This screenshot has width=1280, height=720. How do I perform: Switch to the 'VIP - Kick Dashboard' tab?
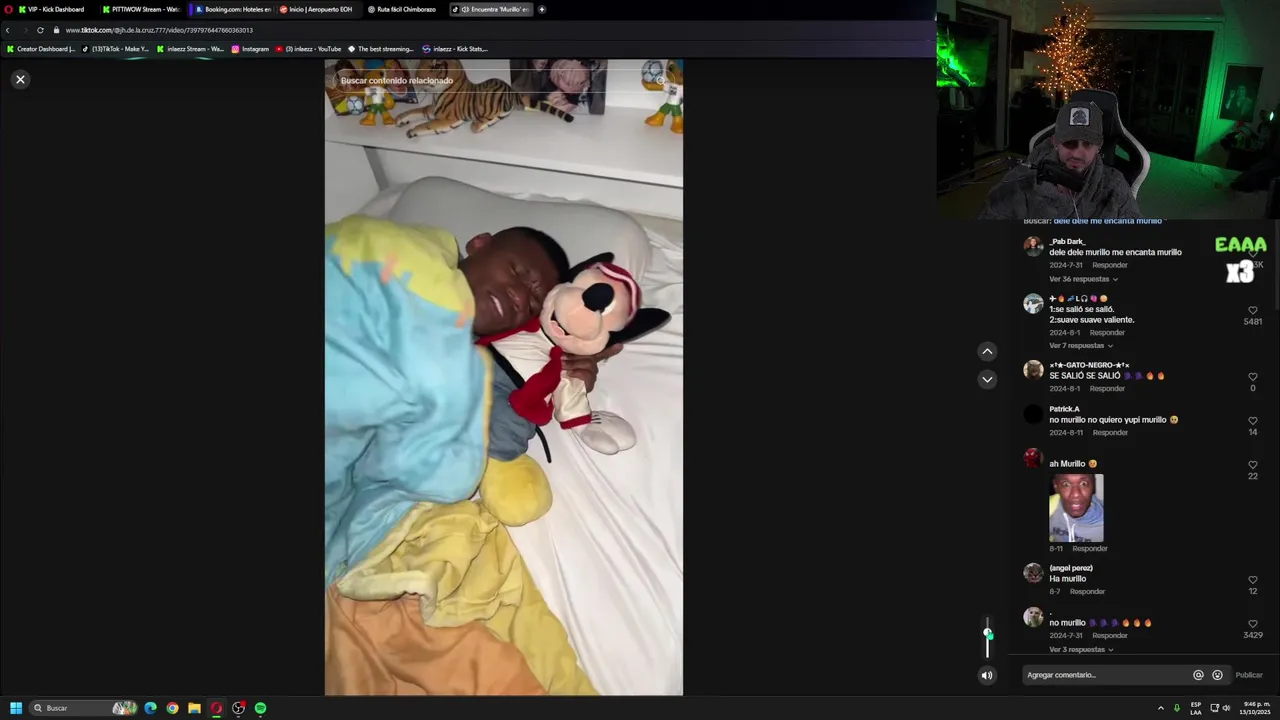point(50,9)
